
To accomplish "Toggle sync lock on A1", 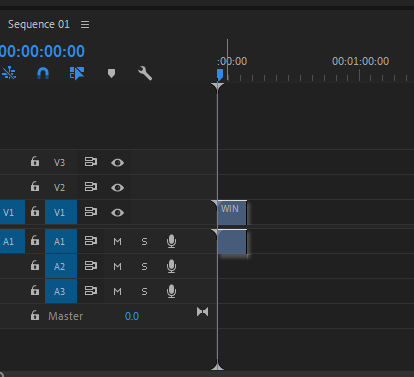I will click(x=90, y=241).
